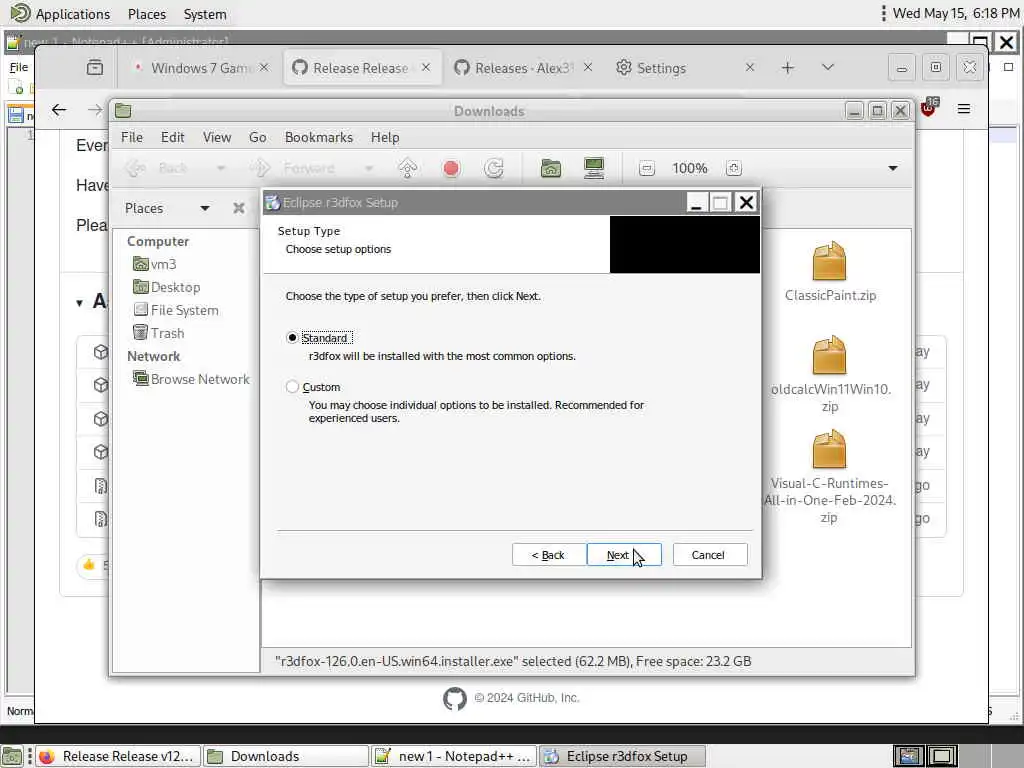Switch to Release Release v12 taskbar item
Image resolution: width=1024 pixels, height=768 pixels.
[x=118, y=756]
